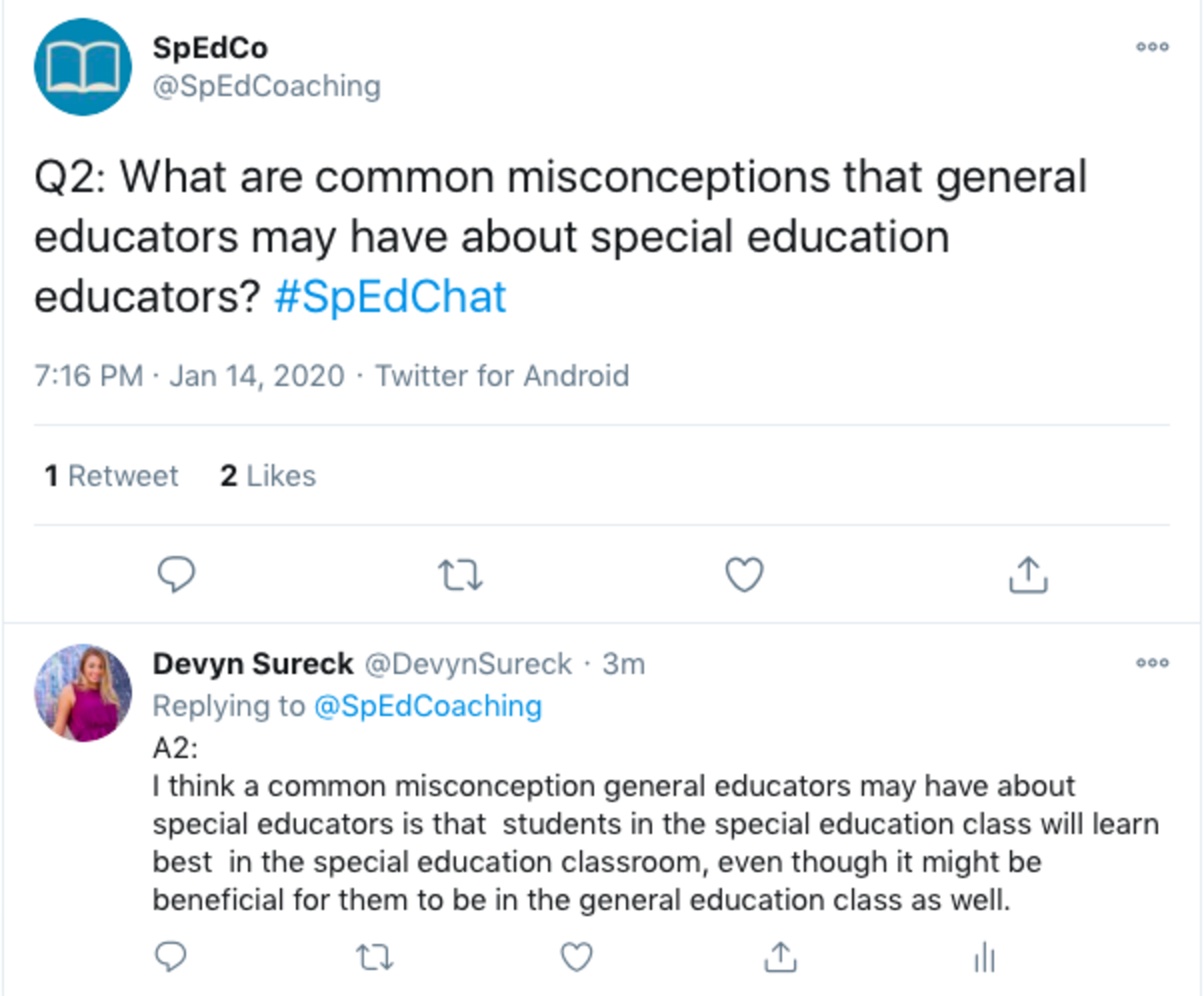
Task: Retweet the SpEdCo Q2 tweet
Action: click(x=460, y=574)
